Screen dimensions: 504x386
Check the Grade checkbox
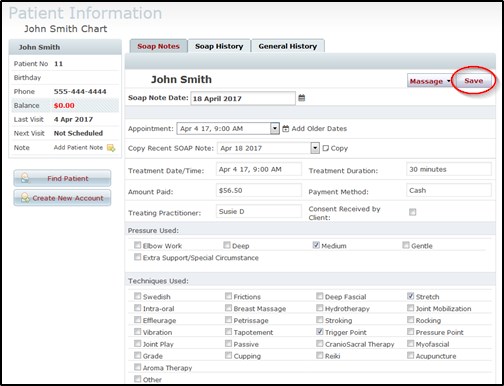(x=137, y=355)
